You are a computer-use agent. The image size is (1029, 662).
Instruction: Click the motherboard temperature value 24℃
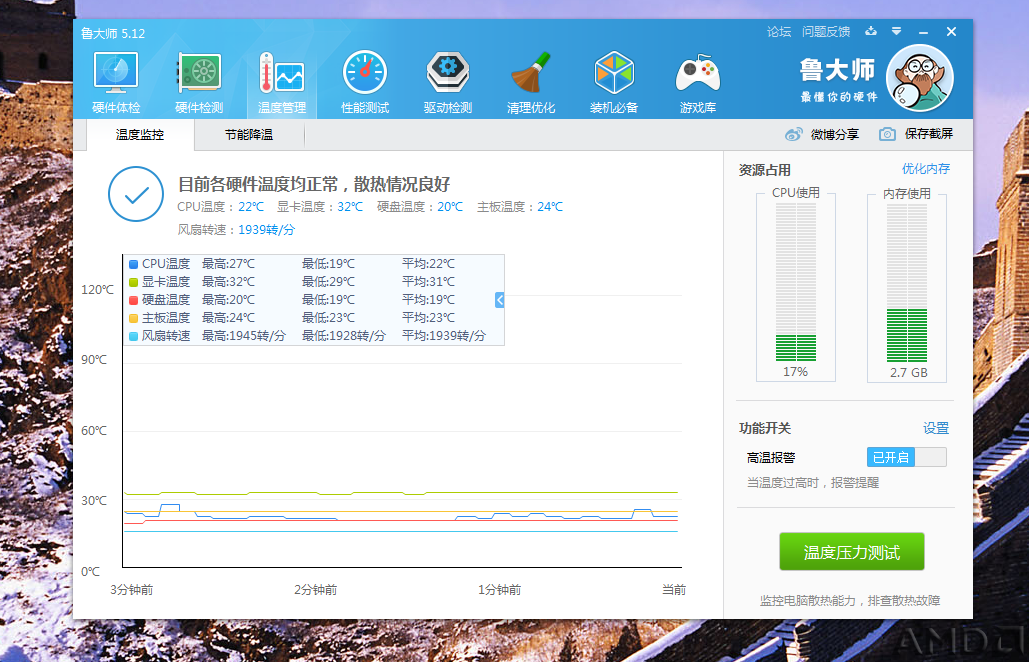(550, 207)
